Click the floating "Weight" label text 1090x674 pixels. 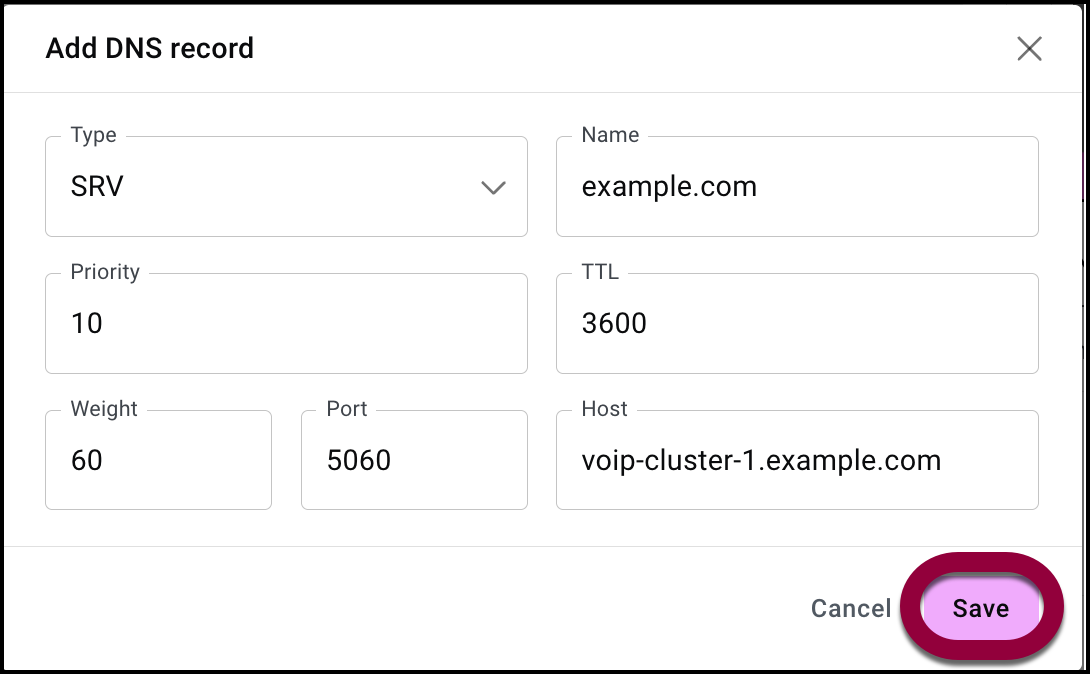[104, 409]
